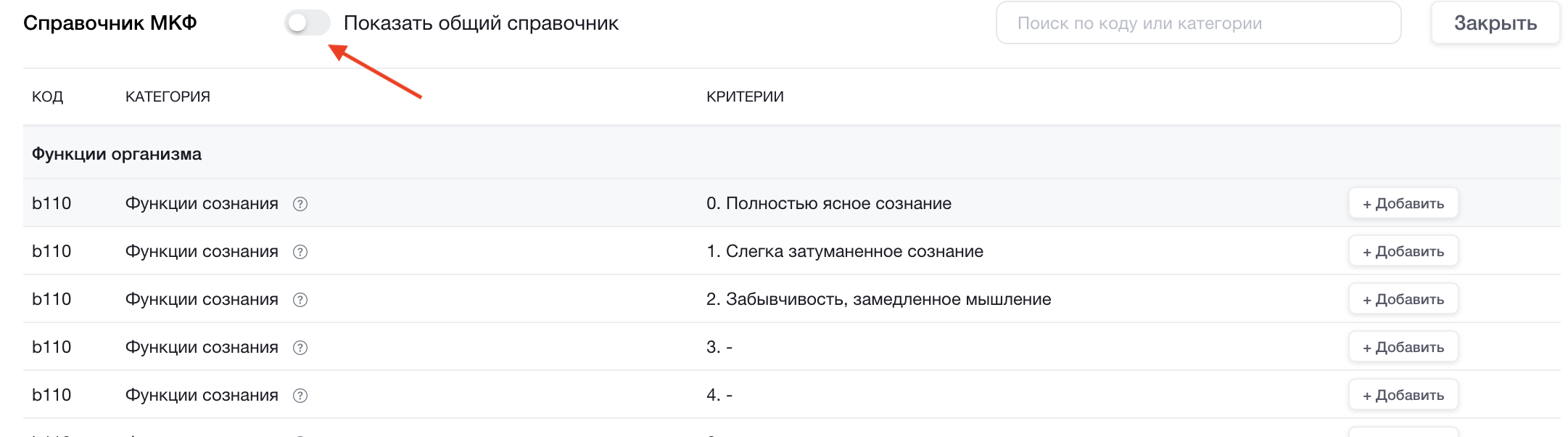Click the 'КАТЕГОРИЯ' column header
The image size is (1568, 437).
pyautogui.click(x=168, y=97)
